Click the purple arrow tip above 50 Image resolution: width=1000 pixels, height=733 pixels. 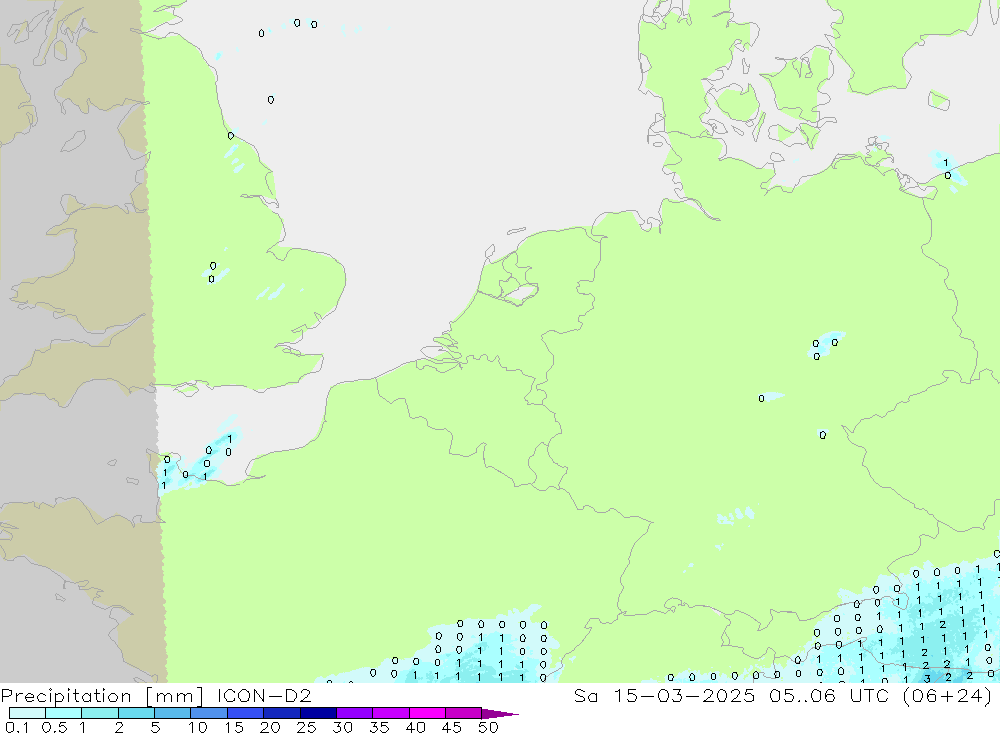point(499,714)
